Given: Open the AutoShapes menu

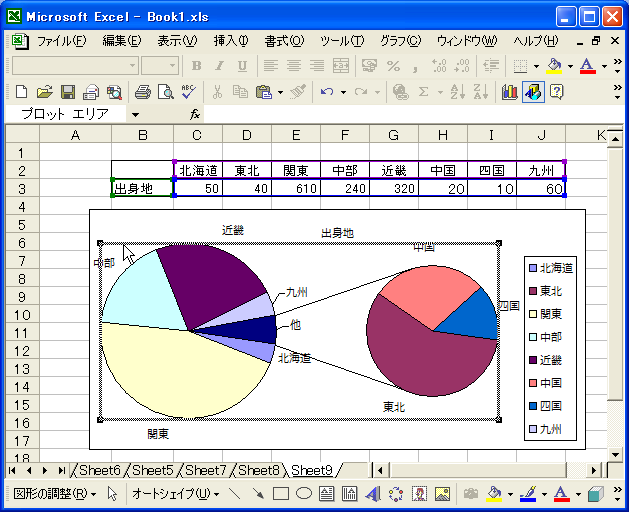Looking at the screenshot, I should pos(175,494).
